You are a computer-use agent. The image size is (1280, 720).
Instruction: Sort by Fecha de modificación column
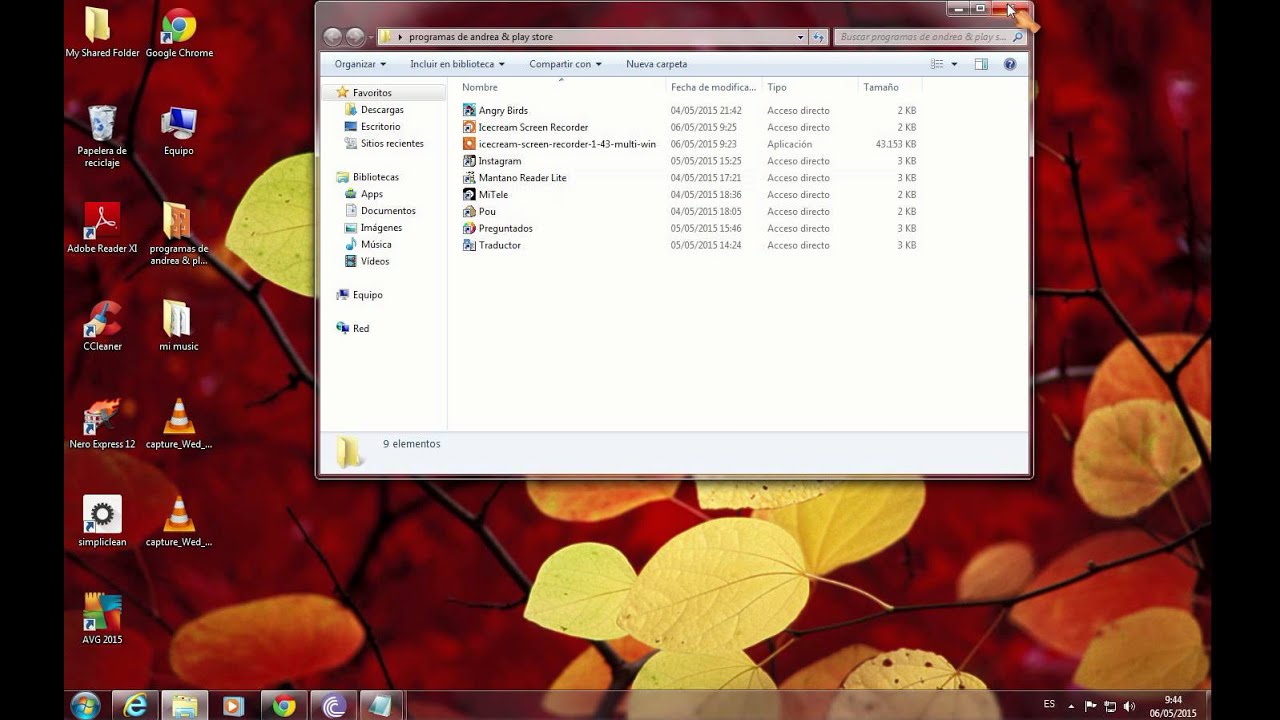coord(714,87)
